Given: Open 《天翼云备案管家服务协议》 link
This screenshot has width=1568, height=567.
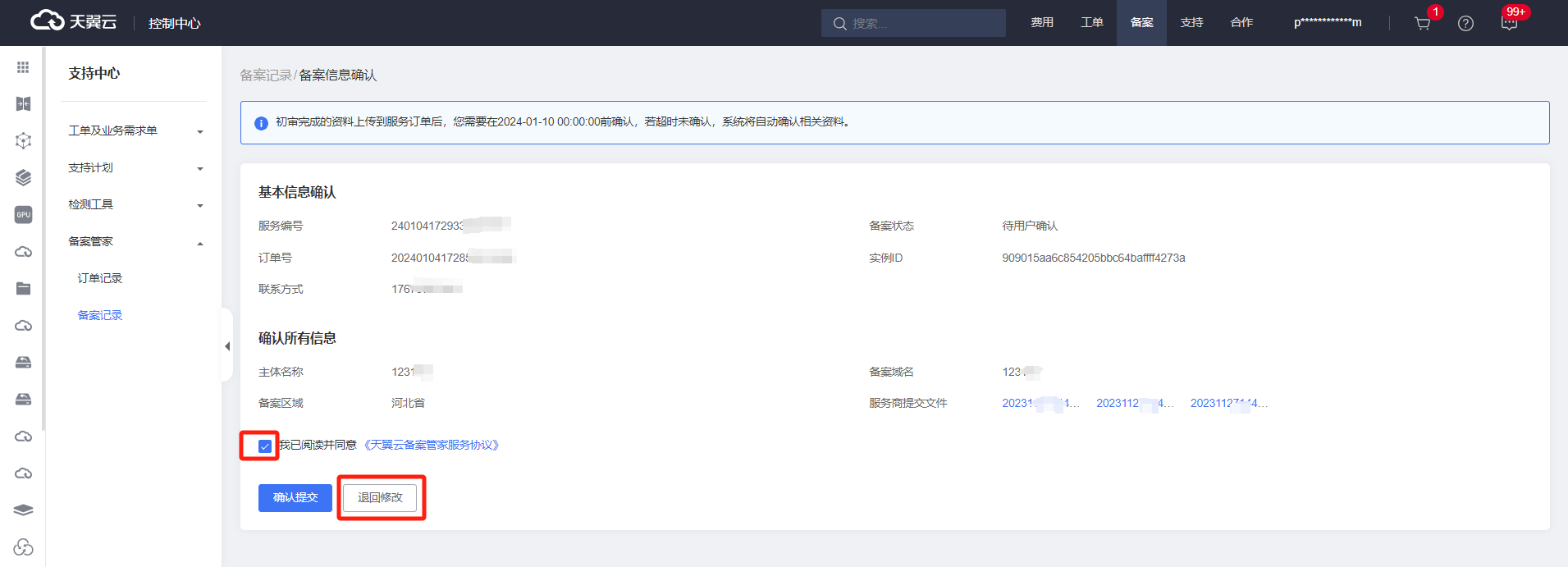Looking at the screenshot, I should (x=432, y=446).
